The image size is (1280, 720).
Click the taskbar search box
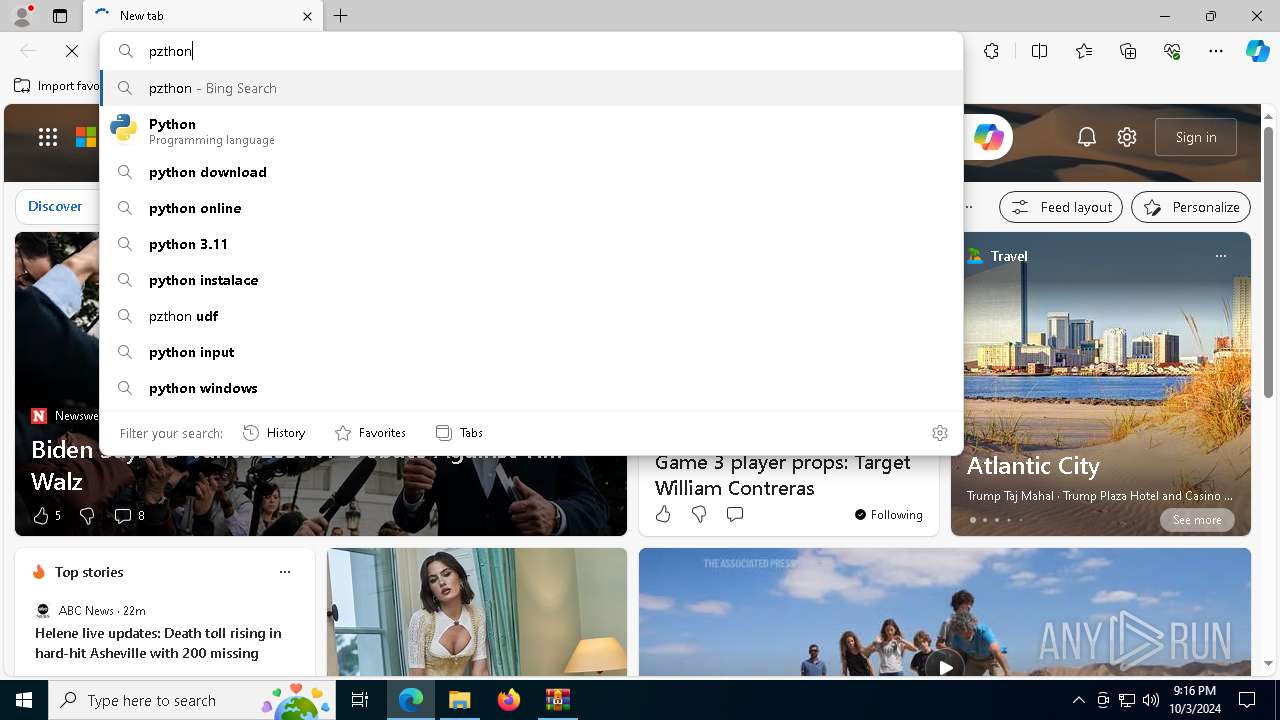(192, 700)
